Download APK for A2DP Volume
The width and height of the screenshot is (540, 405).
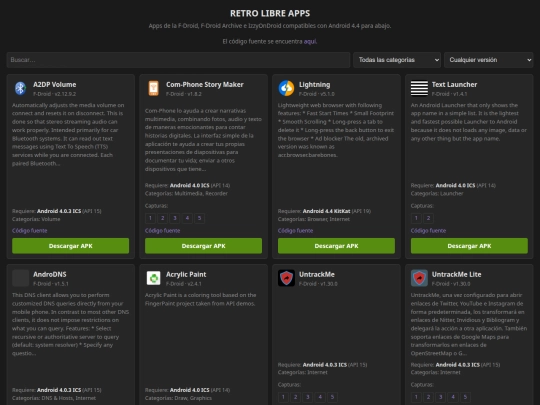(x=71, y=246)
